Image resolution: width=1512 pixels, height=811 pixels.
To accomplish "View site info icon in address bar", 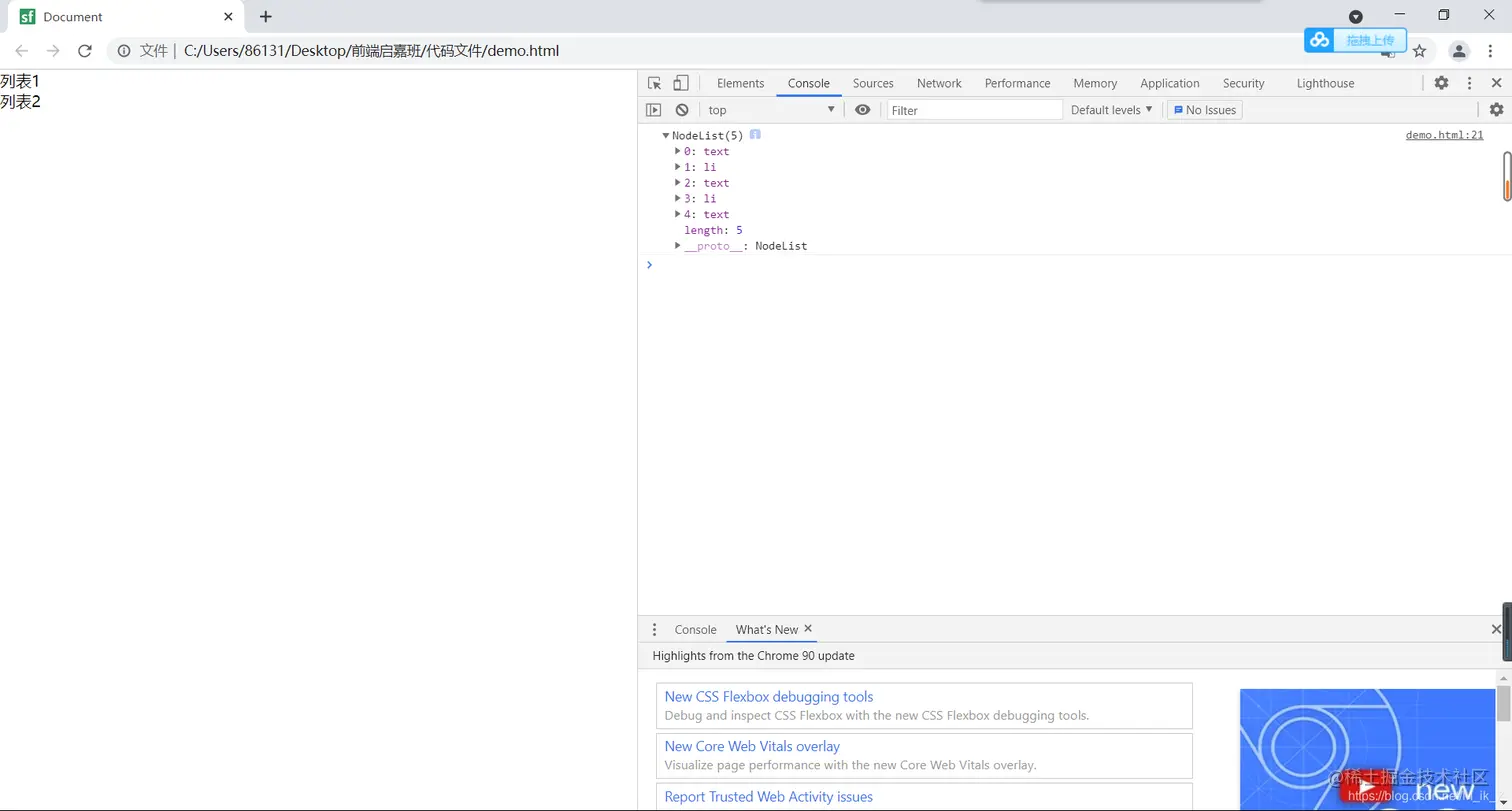I will (x=124, y=51).
